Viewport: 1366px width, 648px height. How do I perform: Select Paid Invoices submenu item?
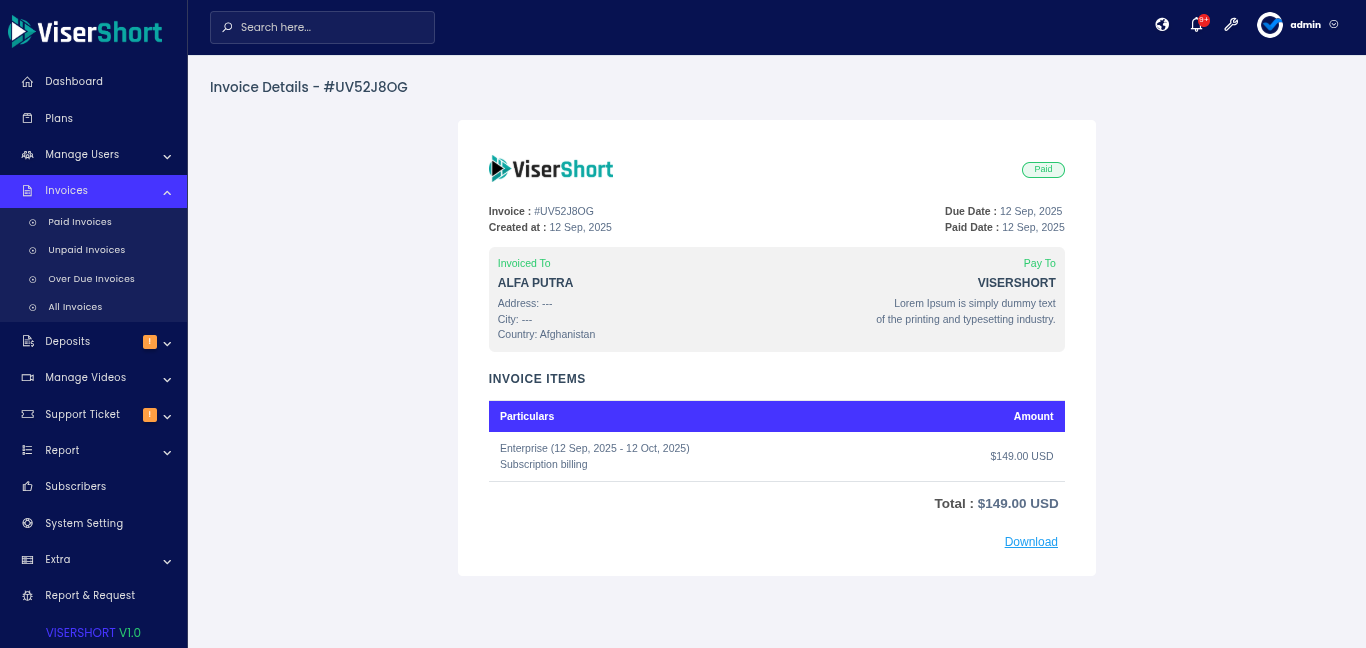(80, 222)
